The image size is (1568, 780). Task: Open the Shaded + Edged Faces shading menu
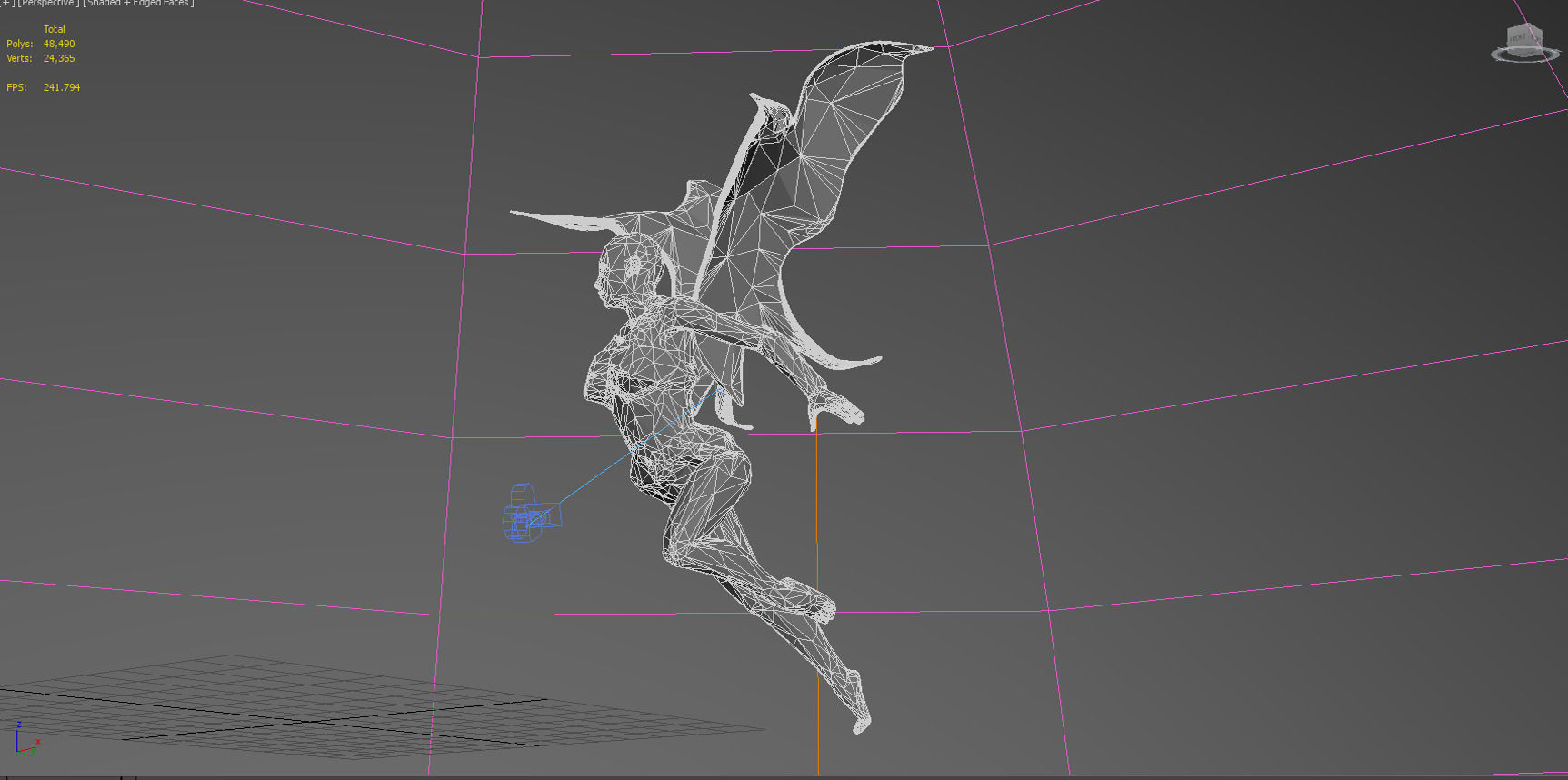click(x=138, y=3)
